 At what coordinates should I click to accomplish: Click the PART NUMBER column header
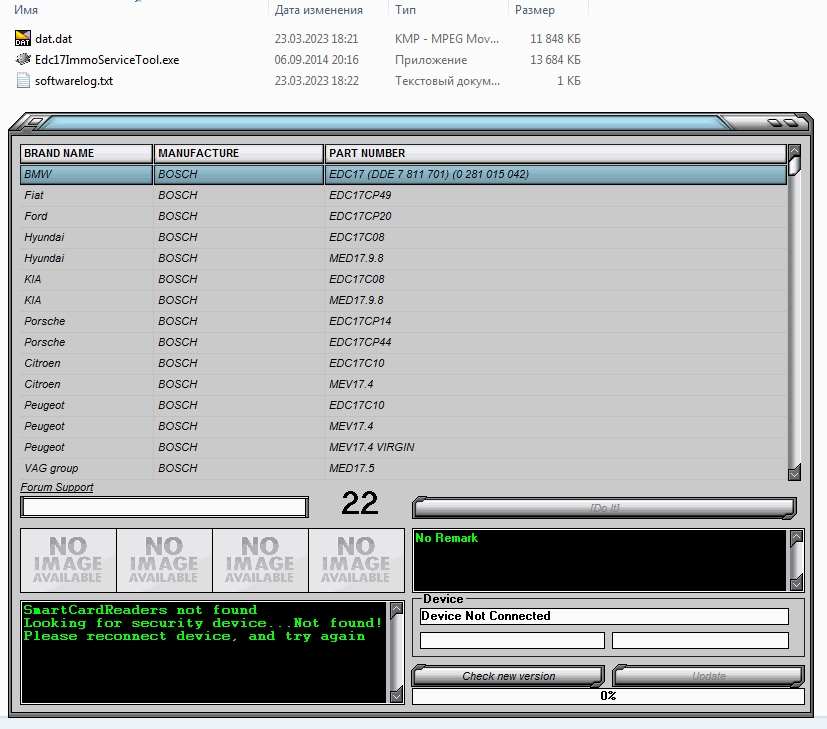pos(555,153)
